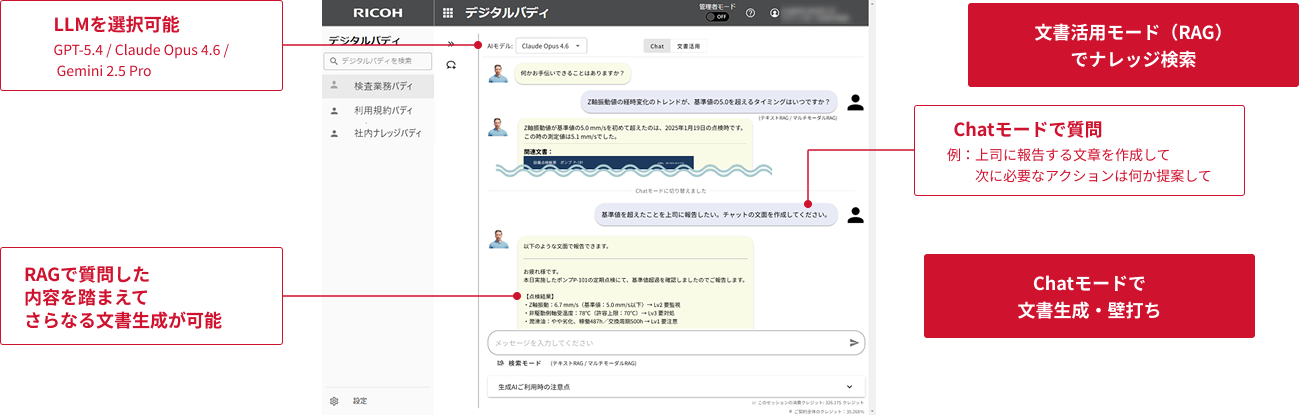Open the apps grid launcher icon
1300x415 pixels.
click(x=447, y=13)
